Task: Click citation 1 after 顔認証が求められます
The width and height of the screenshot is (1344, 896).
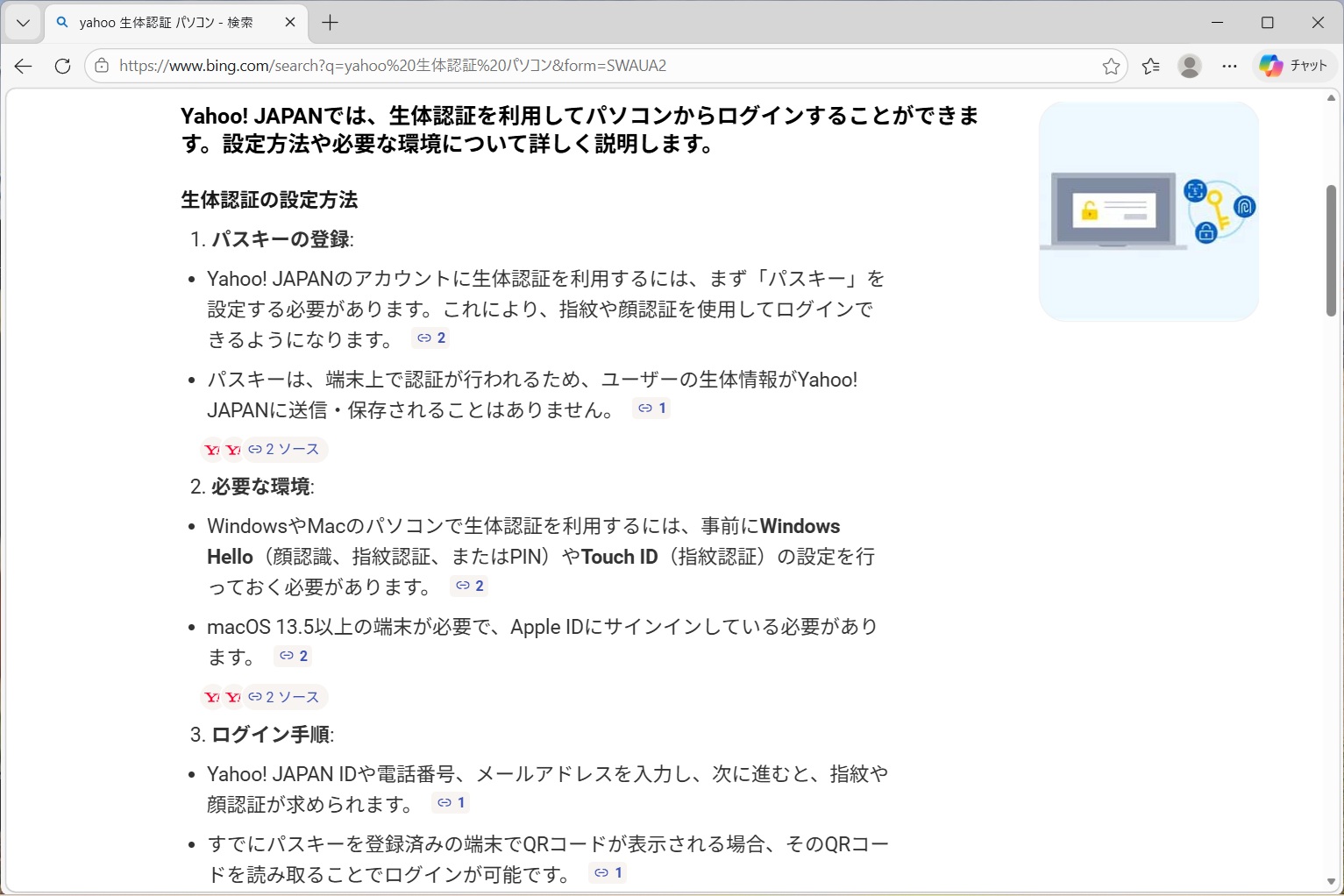Action: (452, 802)
